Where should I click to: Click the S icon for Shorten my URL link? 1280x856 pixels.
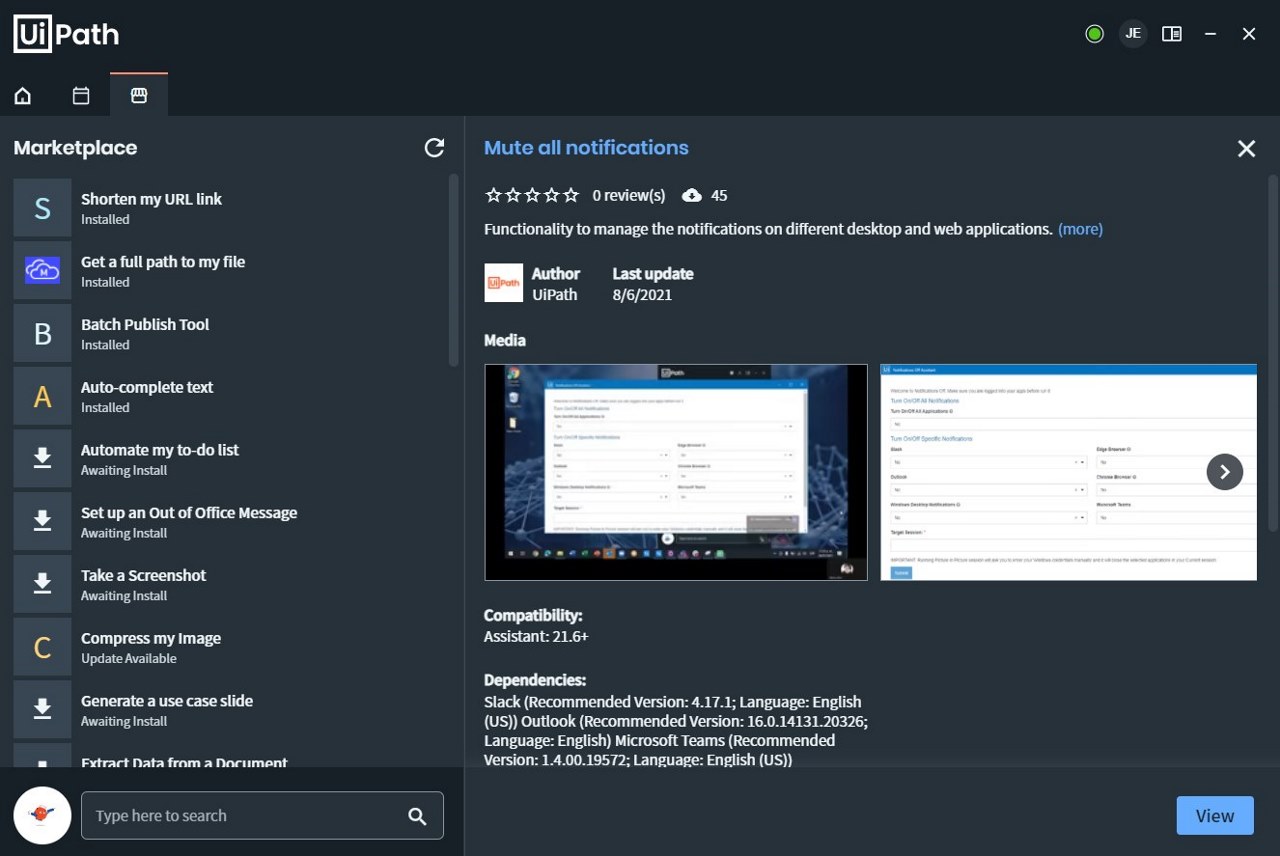coord(42,208)
